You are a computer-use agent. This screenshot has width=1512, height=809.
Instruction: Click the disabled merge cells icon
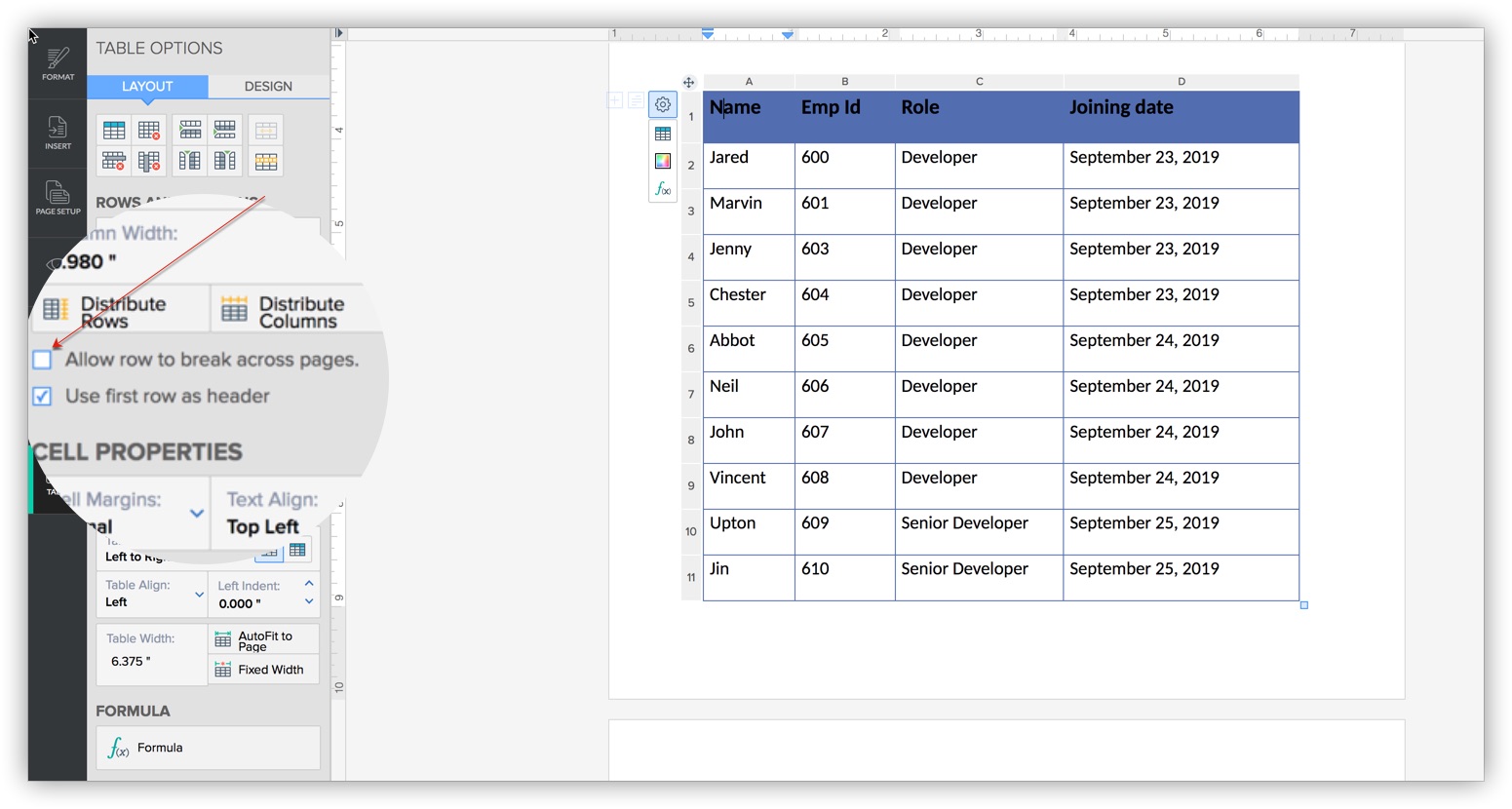point(266,130)
